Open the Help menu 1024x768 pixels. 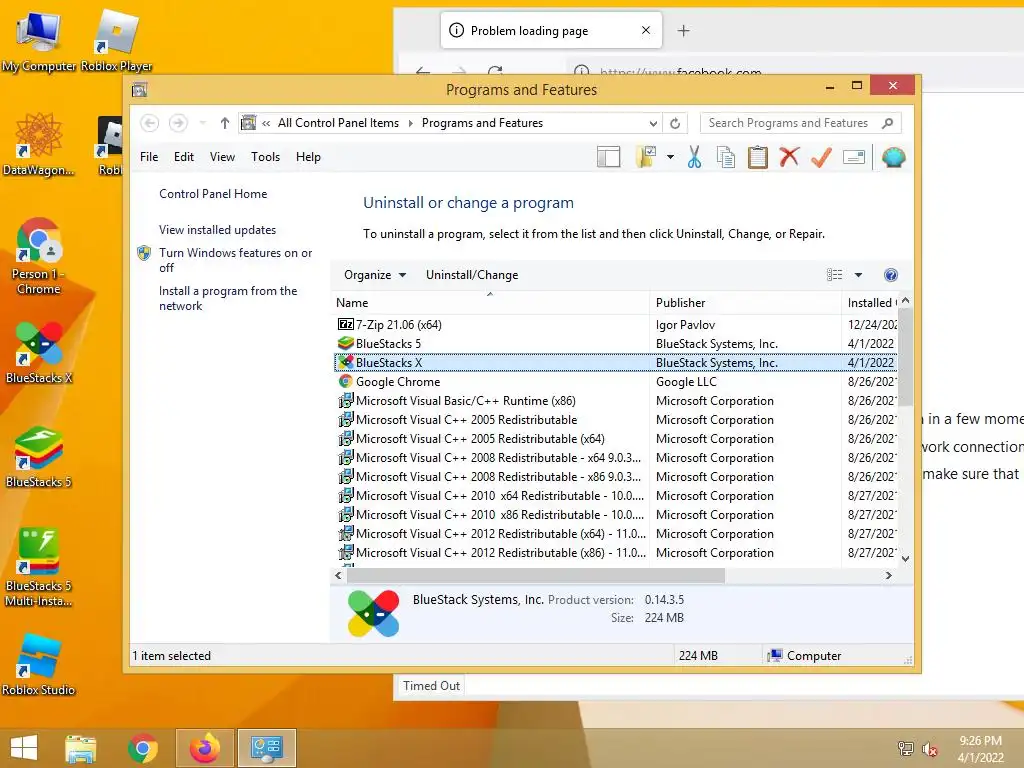coord(308,157)
